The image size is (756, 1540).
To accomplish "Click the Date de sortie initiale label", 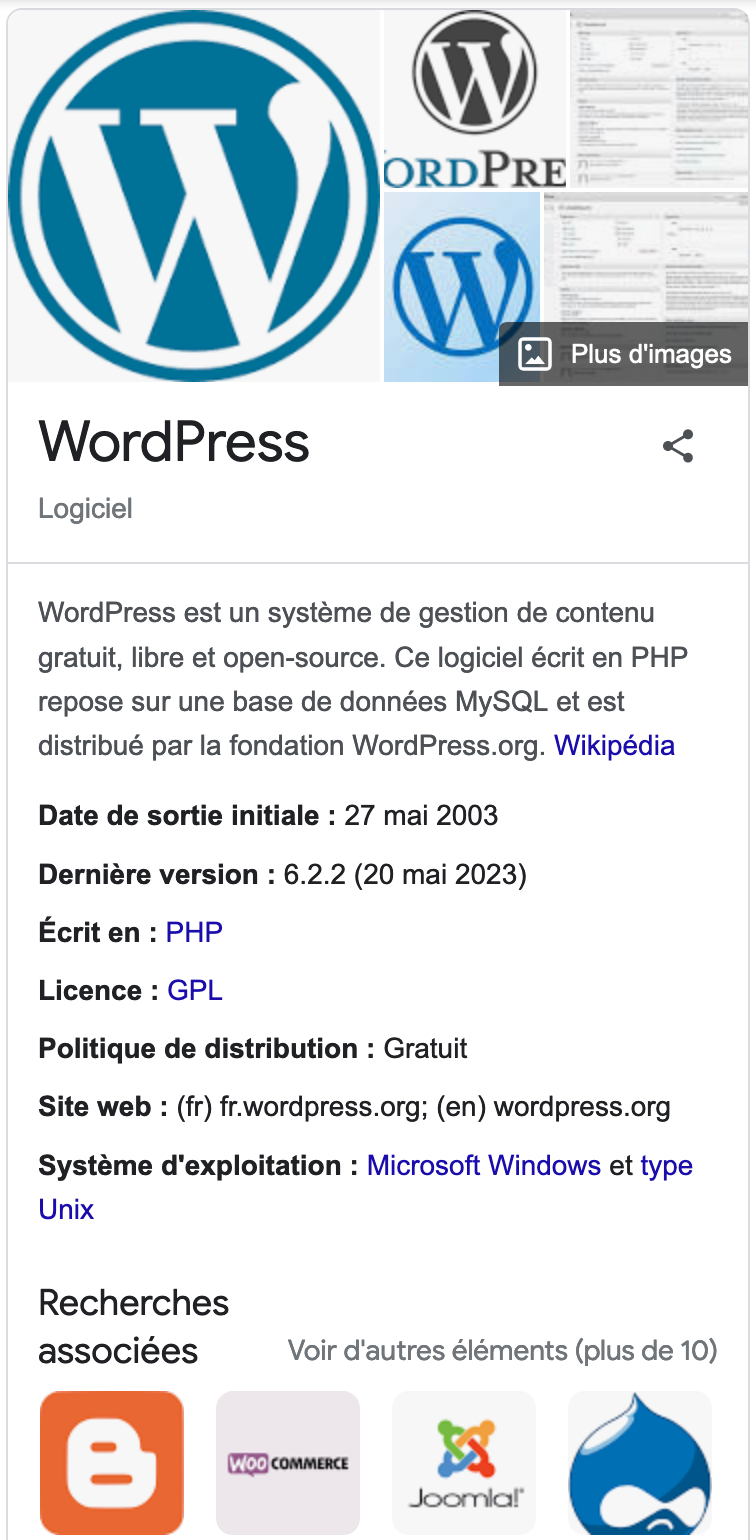I will pos(187,815).
